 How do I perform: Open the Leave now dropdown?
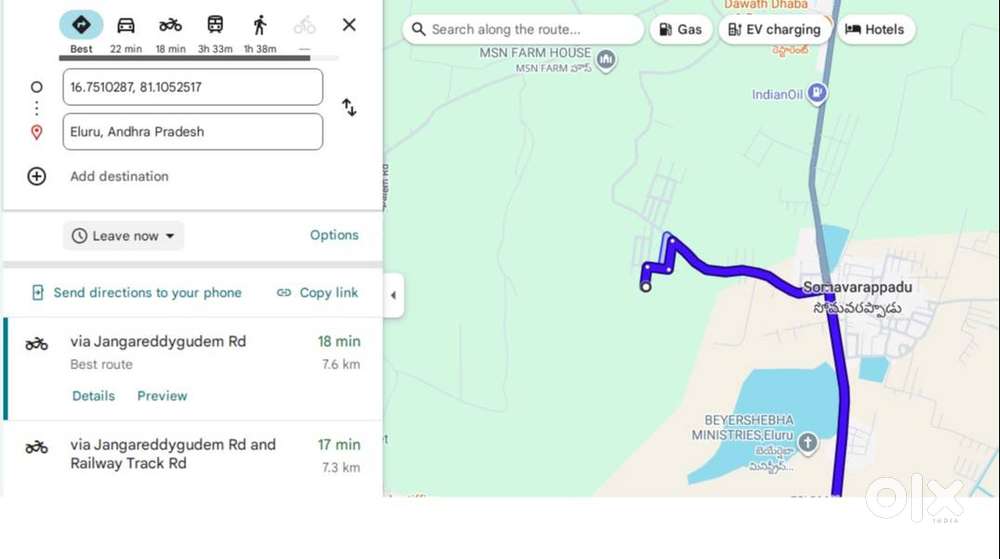(124, 236)
